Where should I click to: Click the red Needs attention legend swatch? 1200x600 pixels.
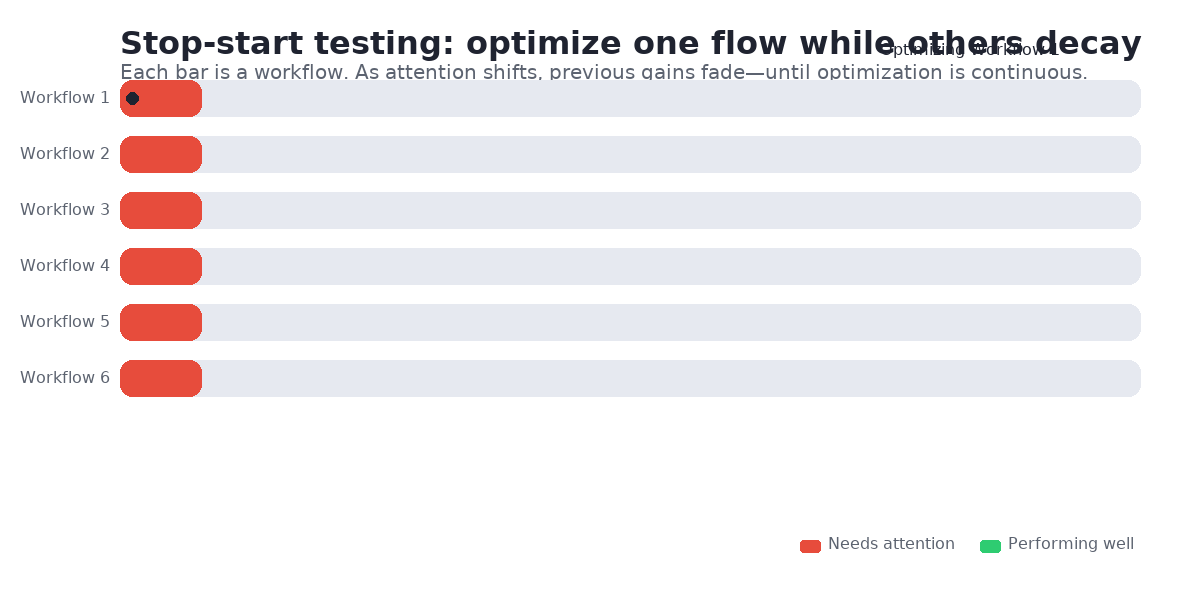coord(810,546)
